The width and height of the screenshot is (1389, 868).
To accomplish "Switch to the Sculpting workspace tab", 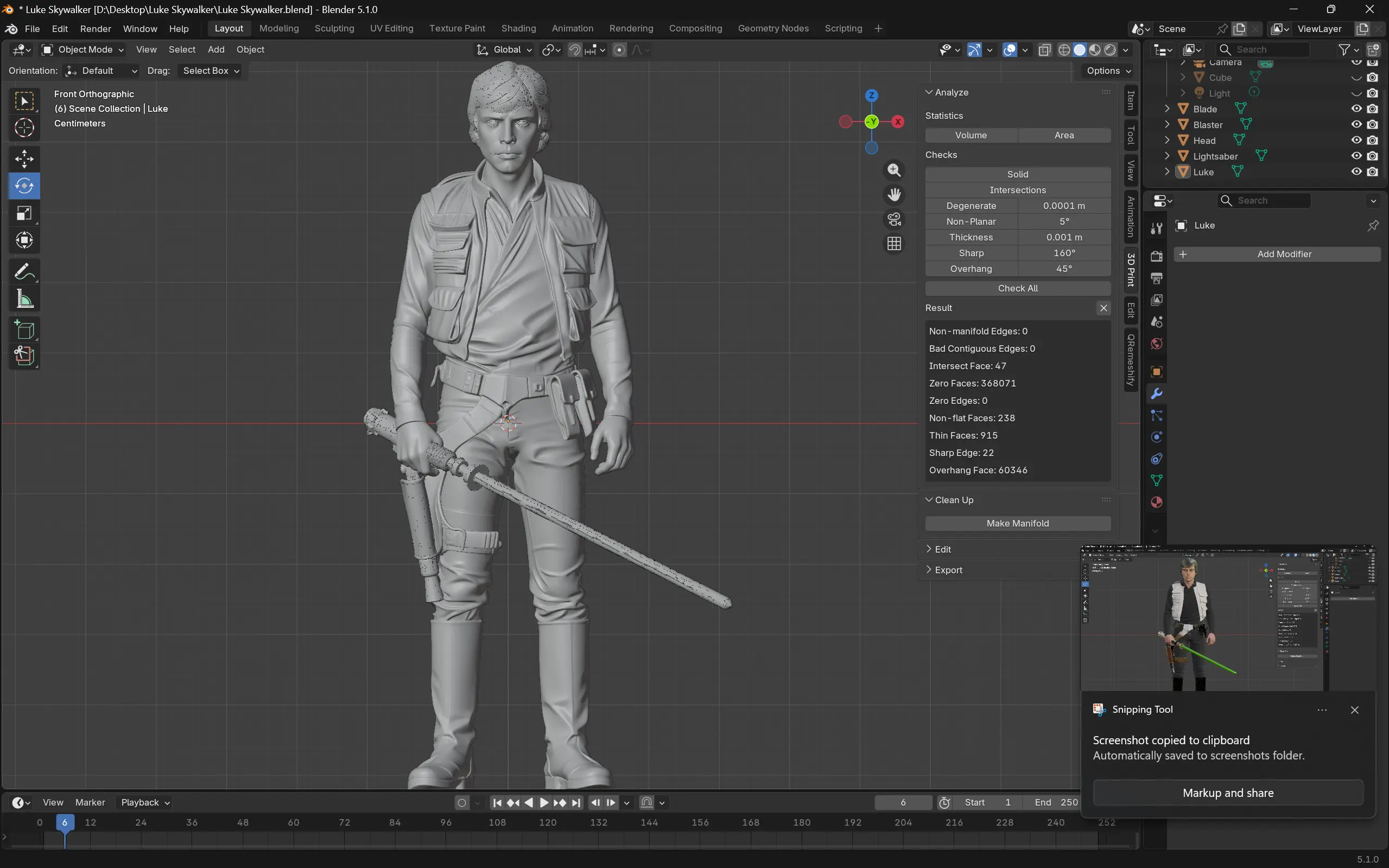I will (x=334, y=29).
